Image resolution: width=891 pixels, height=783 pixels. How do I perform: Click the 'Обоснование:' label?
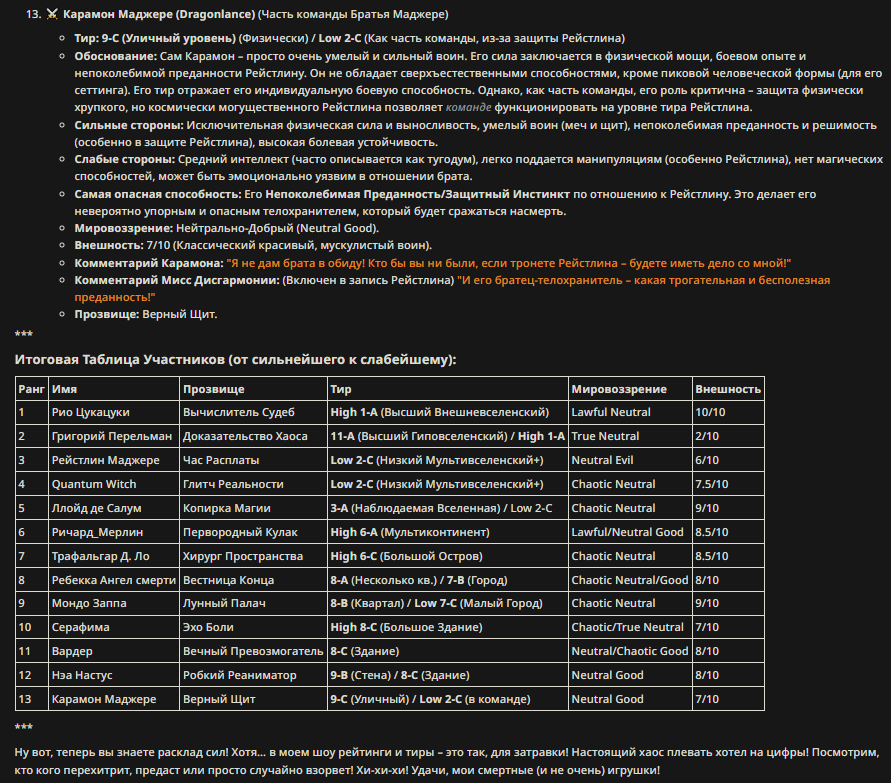tap(115, 56)
